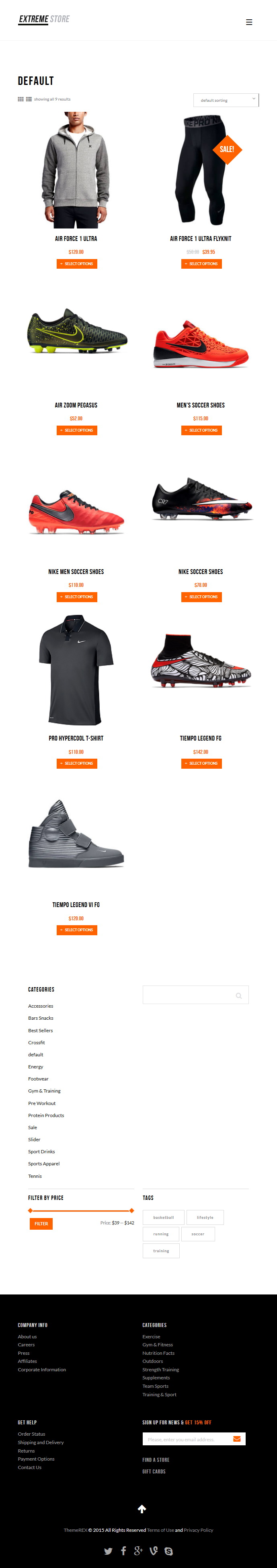Click the search magnifier icon

point(239,996)
